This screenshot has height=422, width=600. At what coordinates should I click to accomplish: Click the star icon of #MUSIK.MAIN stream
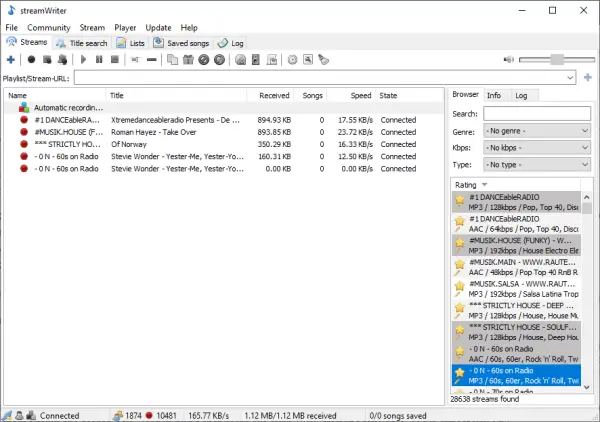point(460,264)
